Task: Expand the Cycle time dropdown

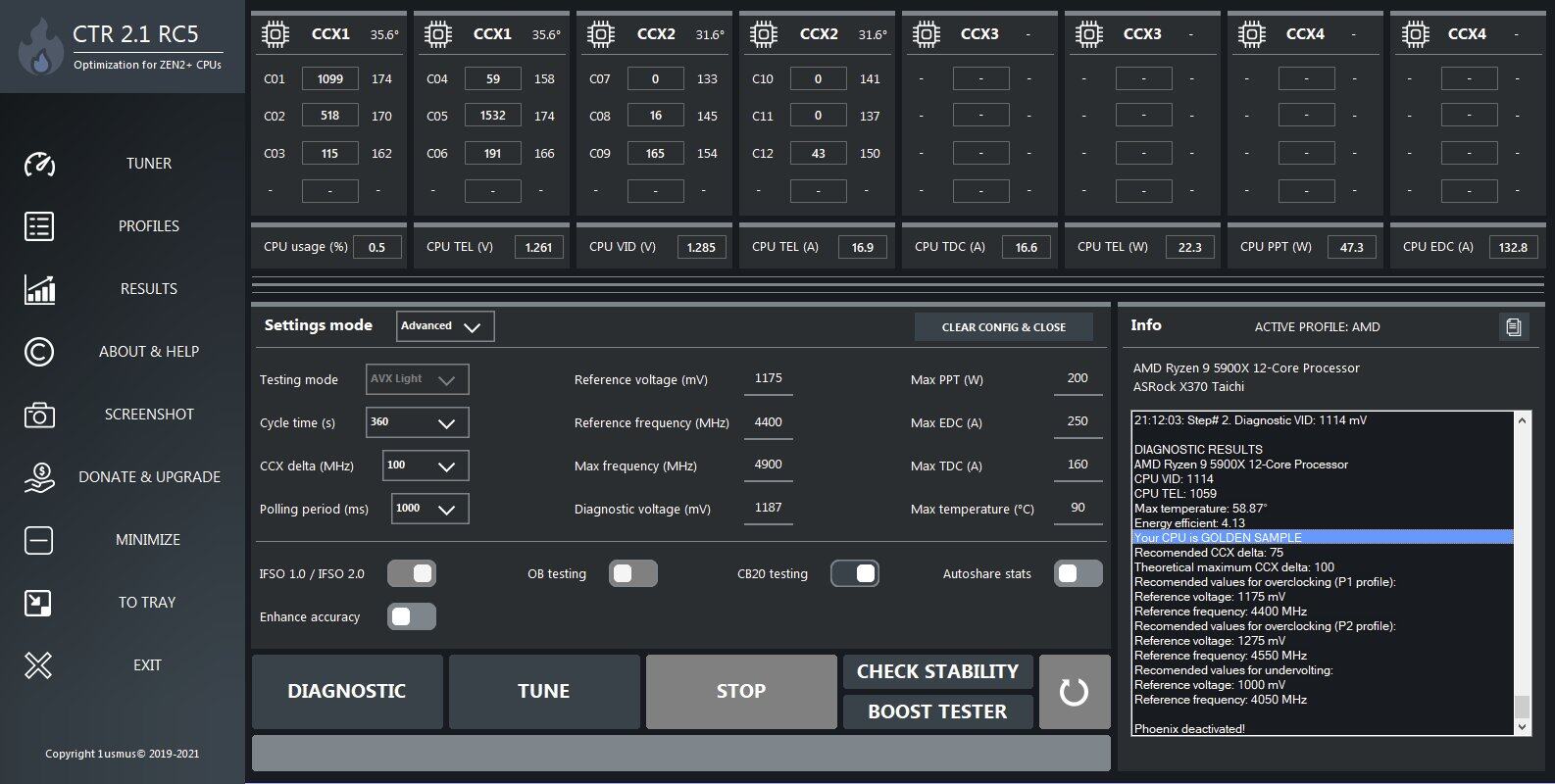Action: pos(417,422)
